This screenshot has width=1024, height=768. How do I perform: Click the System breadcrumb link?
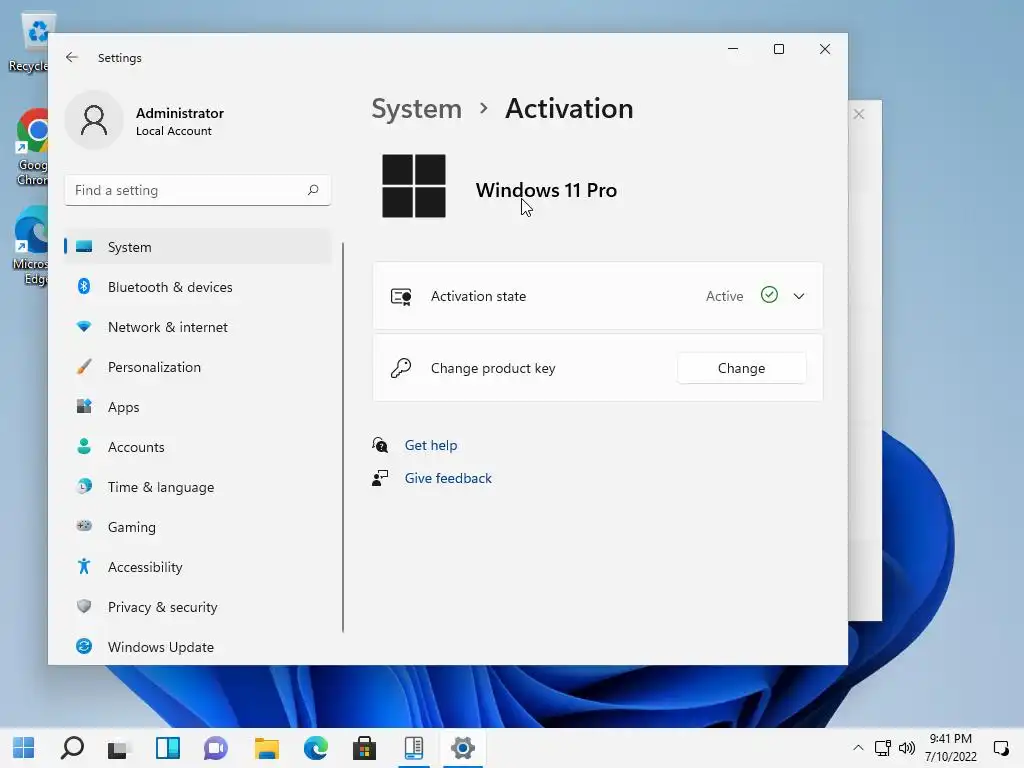pos(416,108)
